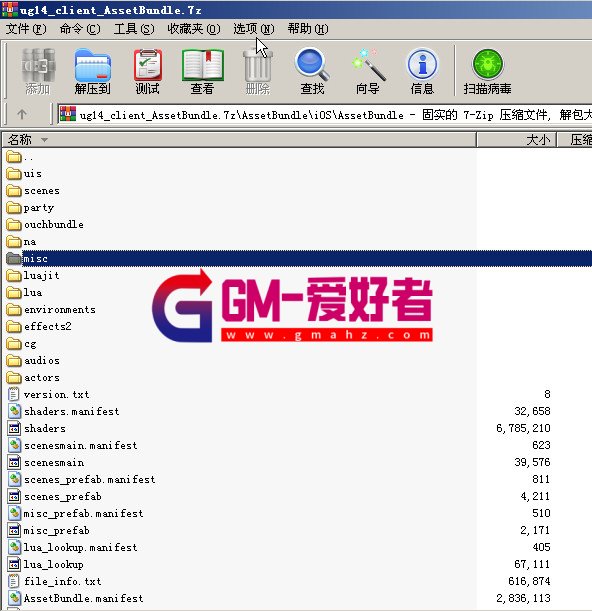Open the 工具(S) menu
Viewport: 592px width, 611px height.
(134, 29)
